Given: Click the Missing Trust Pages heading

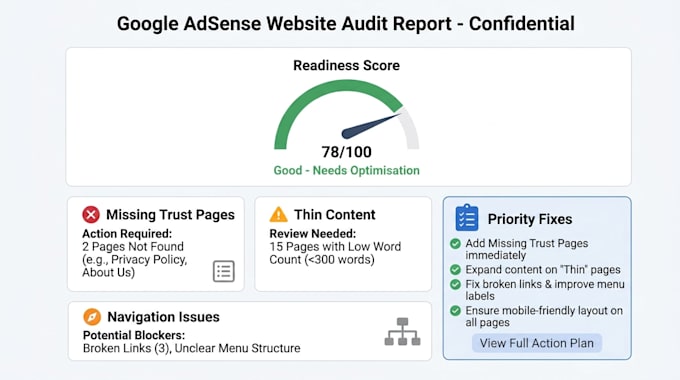Looking at the screenshot, I should [170, 215].
